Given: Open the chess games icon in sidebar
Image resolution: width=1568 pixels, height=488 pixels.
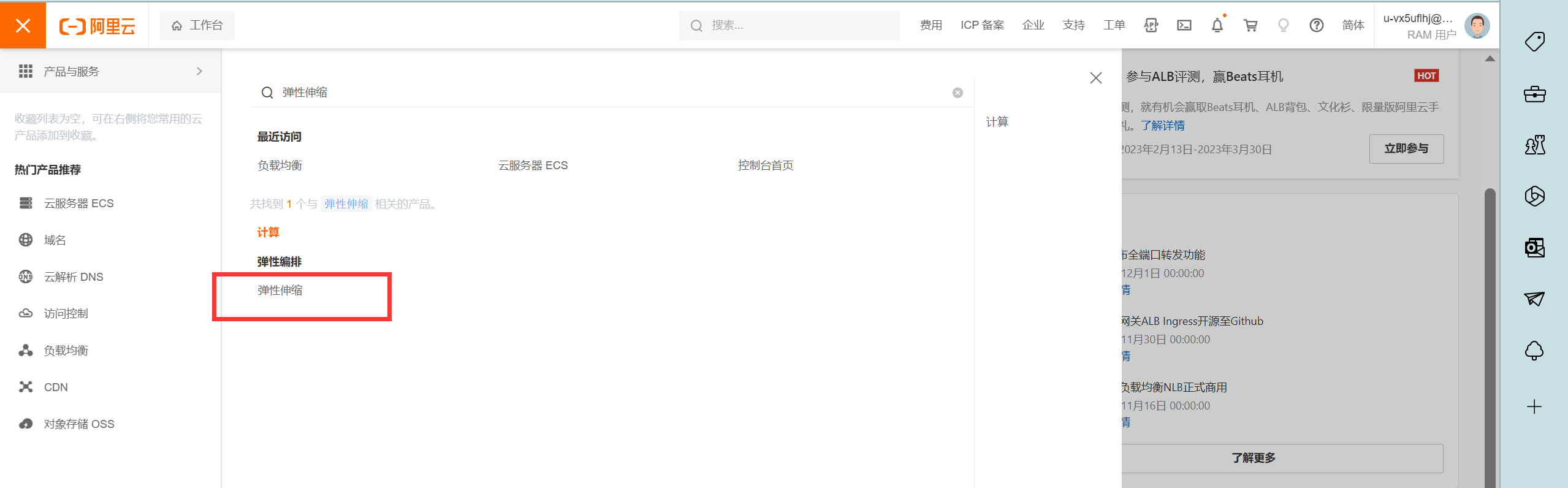Looking at the screenshot, I should (x=1534, y=145).
